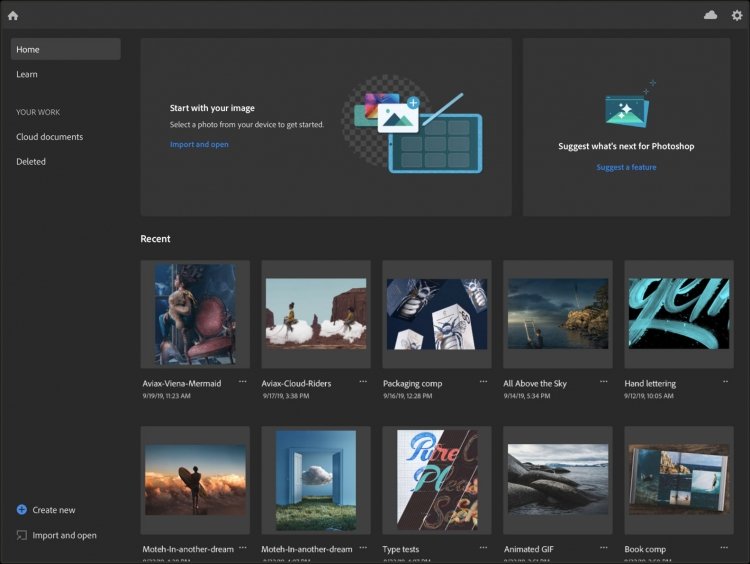Open the settings gear icon
Viewport: 750px width, 564px height.
(737, 15)
